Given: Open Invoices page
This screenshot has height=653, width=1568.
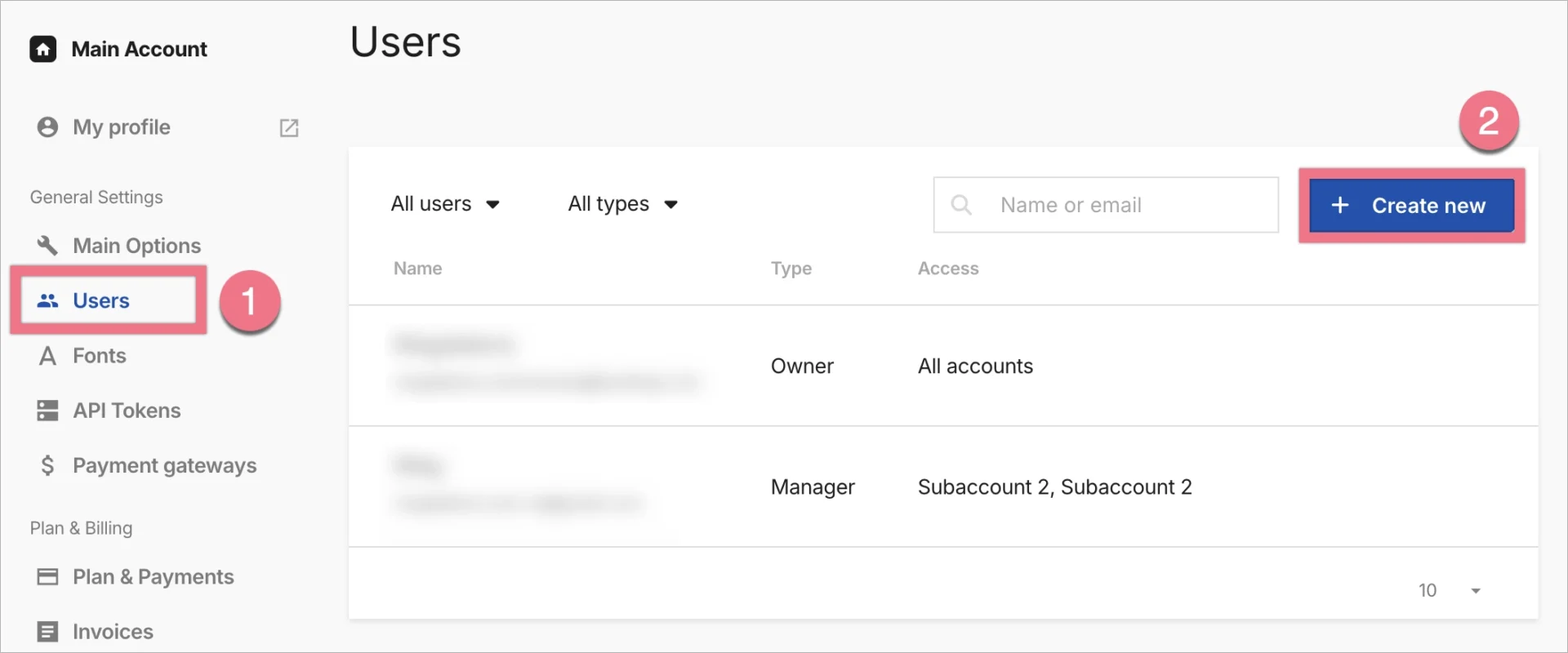Looking at the screenshot, I should tap(113, 632).
